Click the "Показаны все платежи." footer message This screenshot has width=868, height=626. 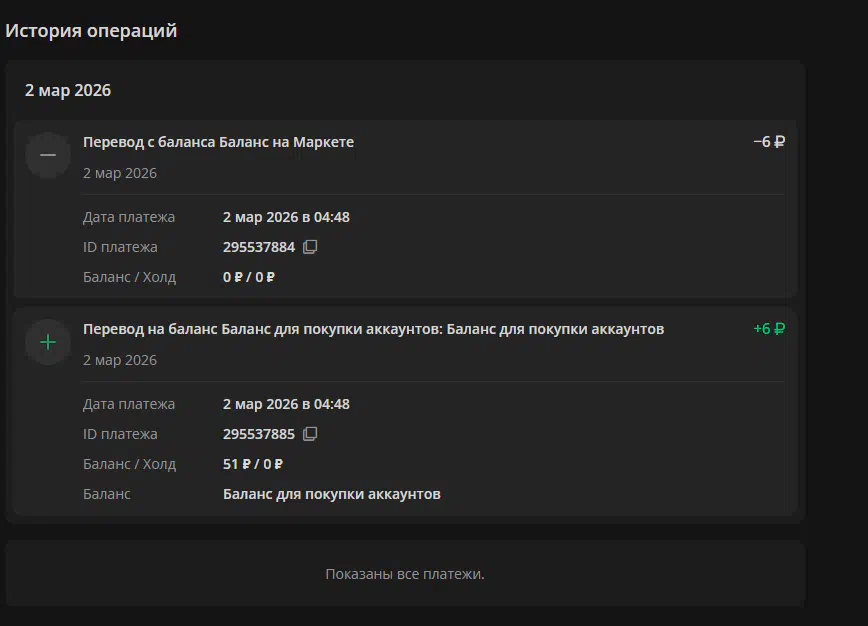click(405, 574)
